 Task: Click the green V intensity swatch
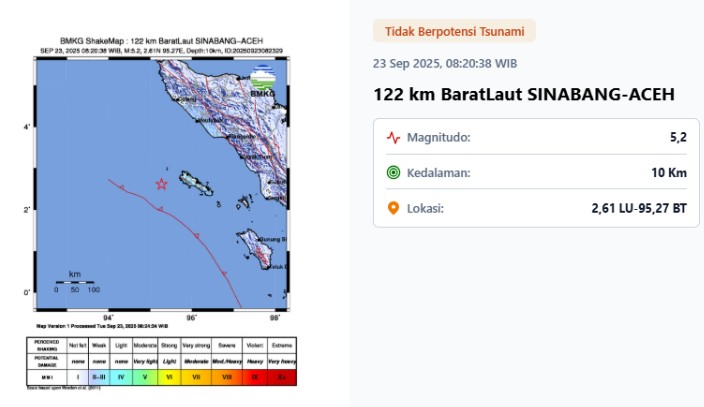click(145, 377)
